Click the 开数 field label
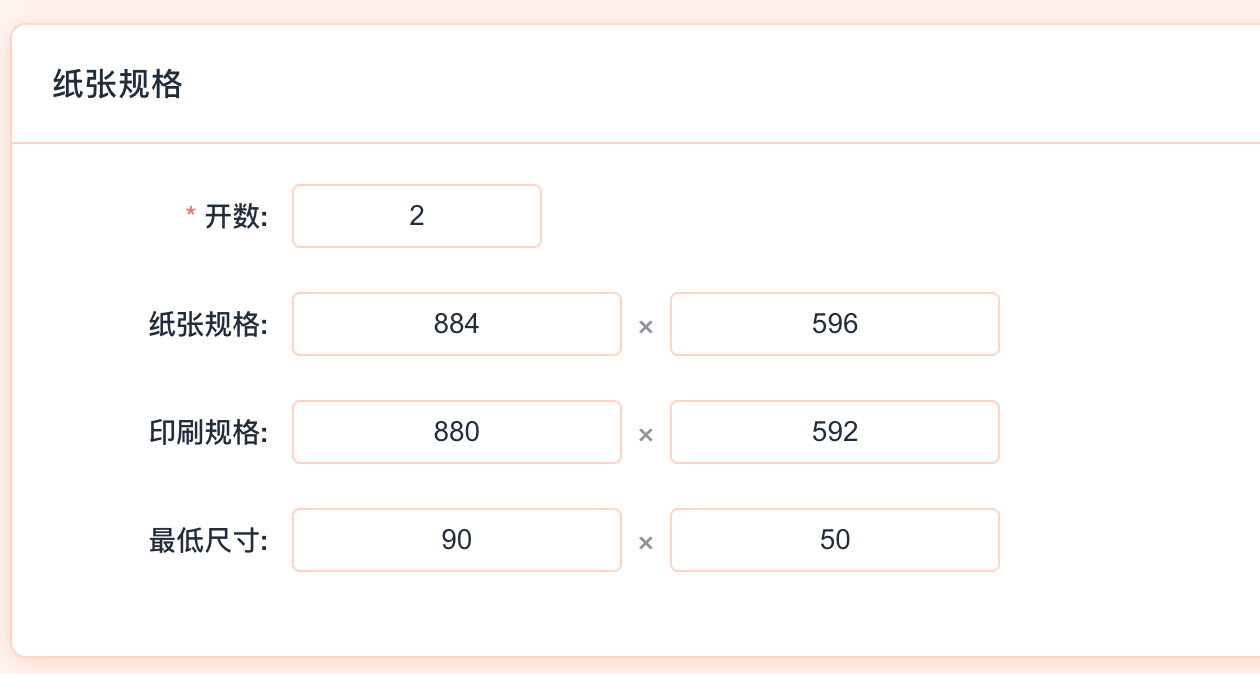Image resolution: width=1260 pixels, height=674 pixels. click(236, 216)
